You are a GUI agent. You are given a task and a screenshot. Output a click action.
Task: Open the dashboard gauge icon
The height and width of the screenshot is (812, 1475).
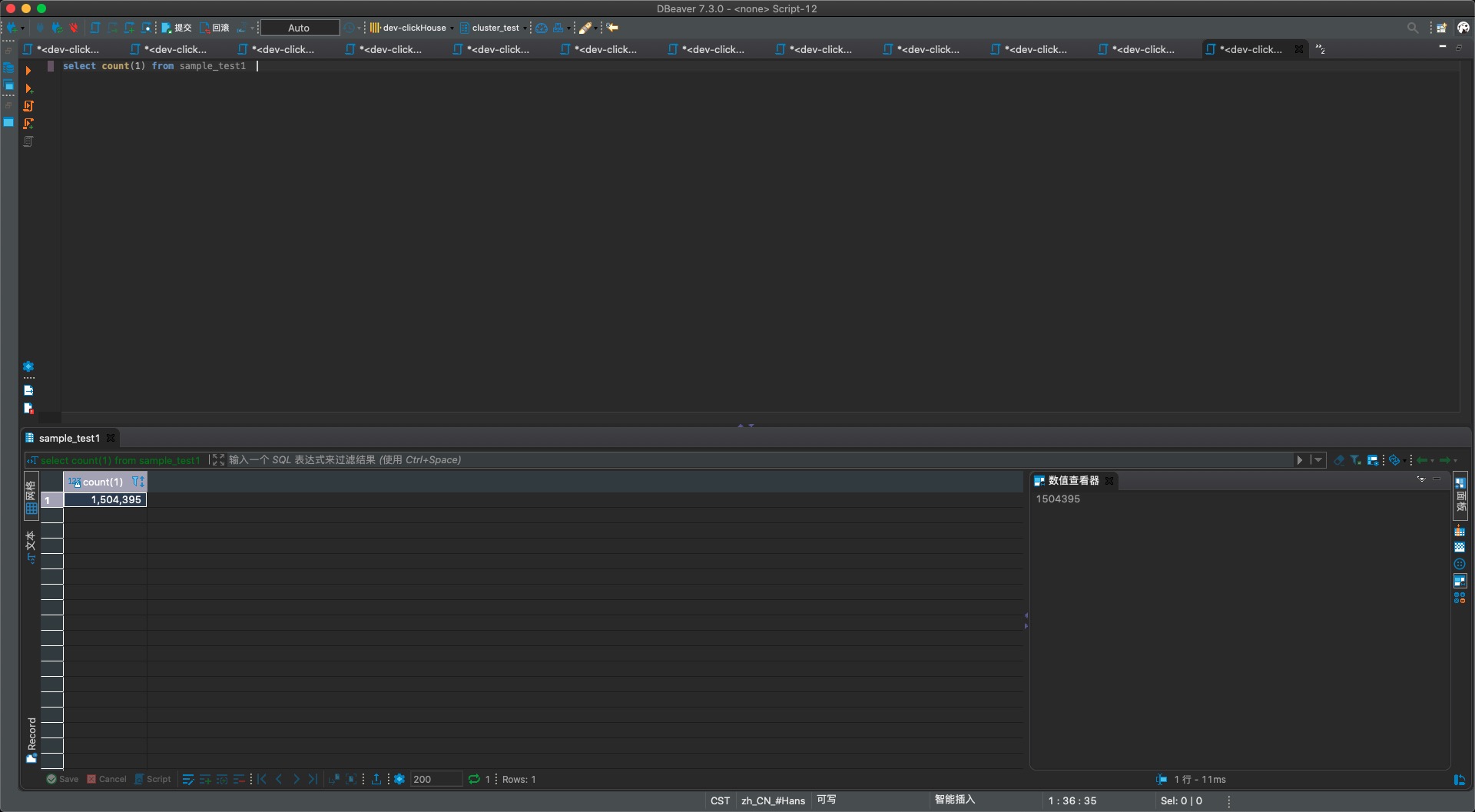(542, 28)
